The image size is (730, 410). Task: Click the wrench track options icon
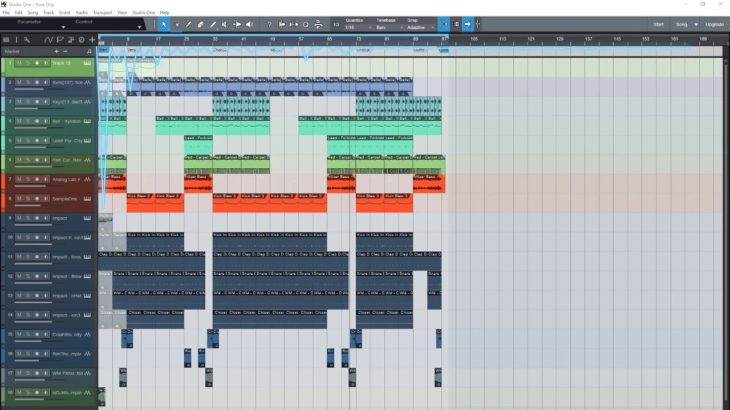pos(27,40)
